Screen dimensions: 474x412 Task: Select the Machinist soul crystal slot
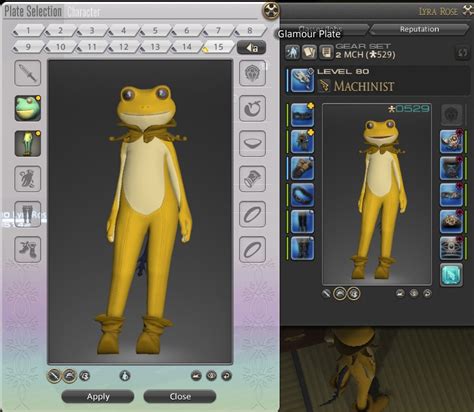click(451, 275)
